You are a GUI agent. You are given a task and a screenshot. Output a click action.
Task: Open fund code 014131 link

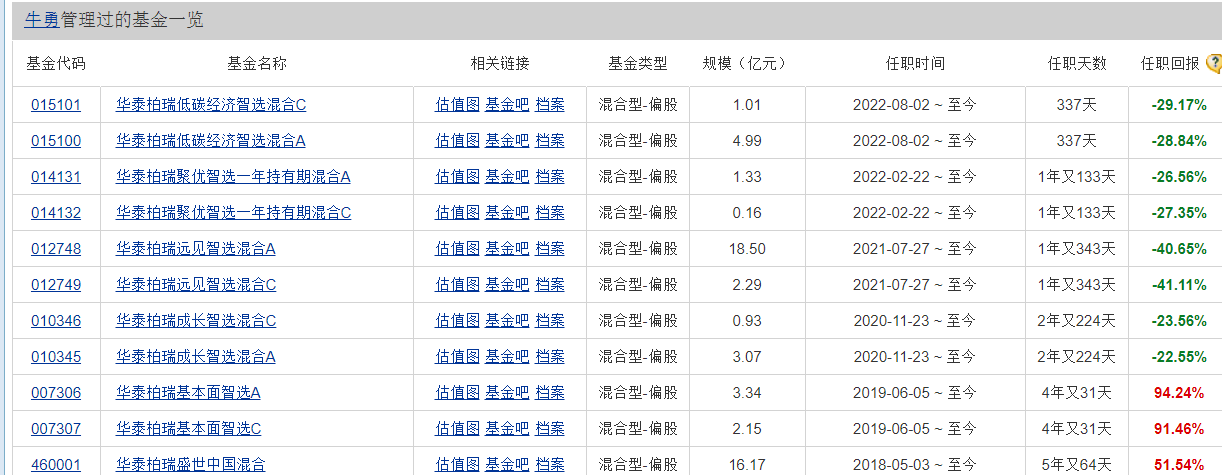point(56,176)
